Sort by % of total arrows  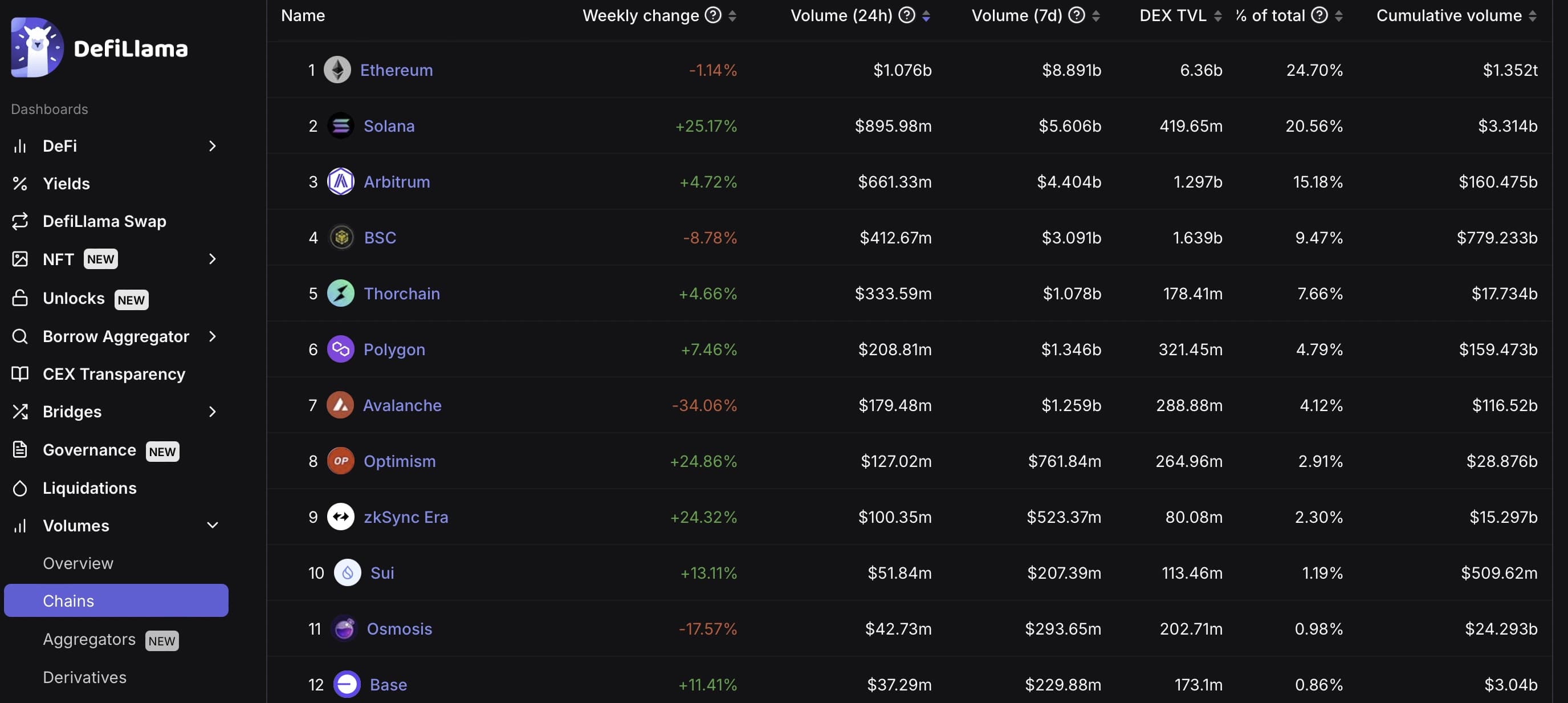[x=1338, y=16]
